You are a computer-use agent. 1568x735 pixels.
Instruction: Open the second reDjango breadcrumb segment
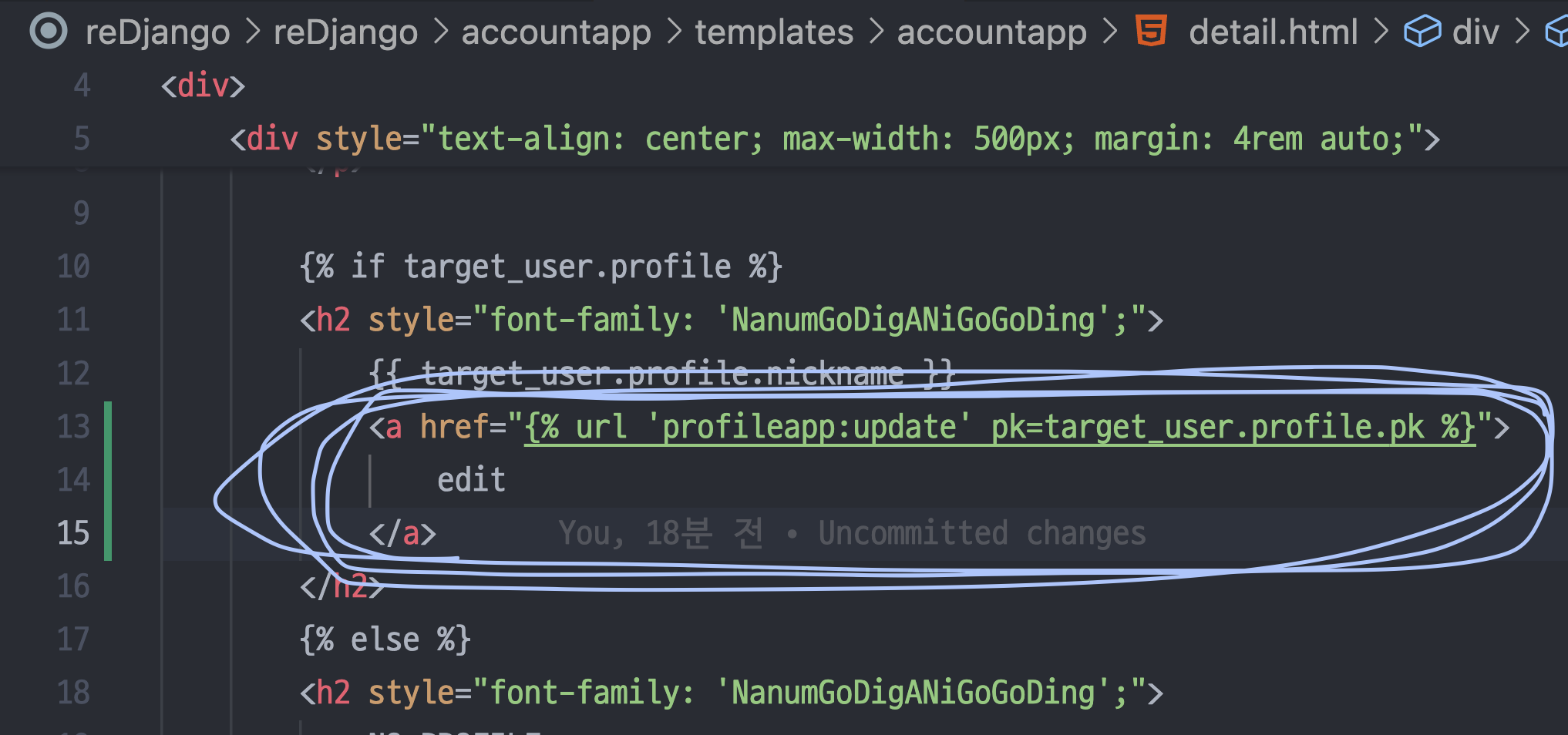(x=345, y=32)
